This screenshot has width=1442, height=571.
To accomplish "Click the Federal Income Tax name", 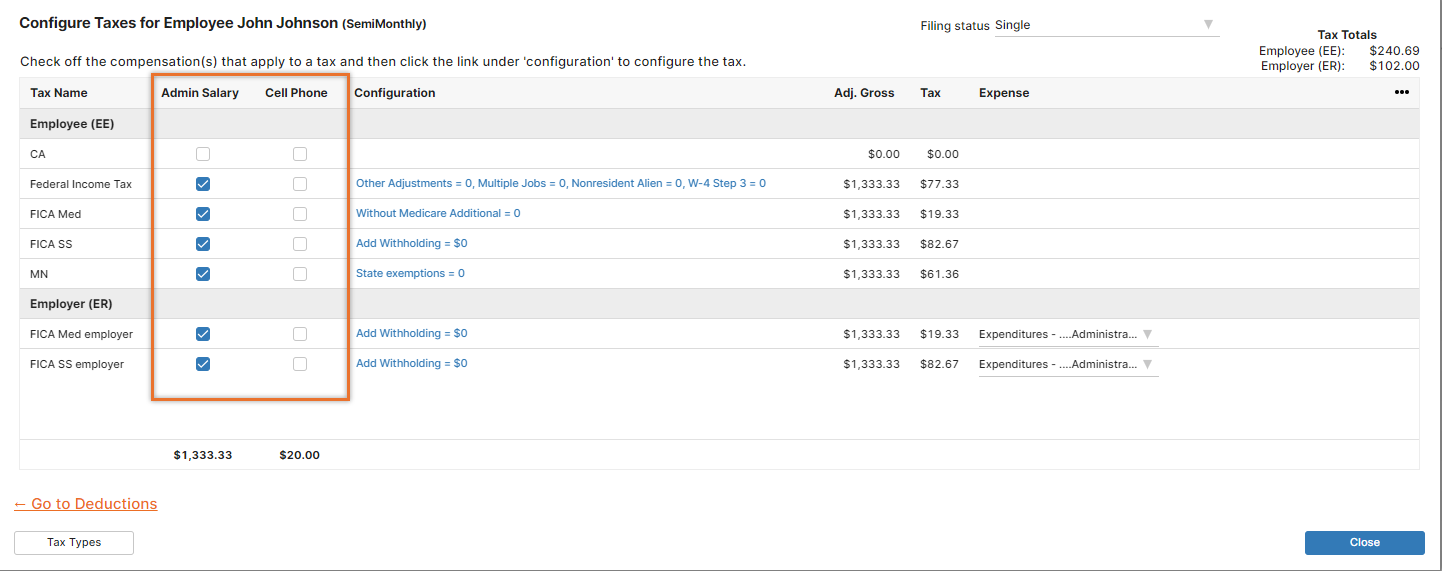I will point(81,184).
